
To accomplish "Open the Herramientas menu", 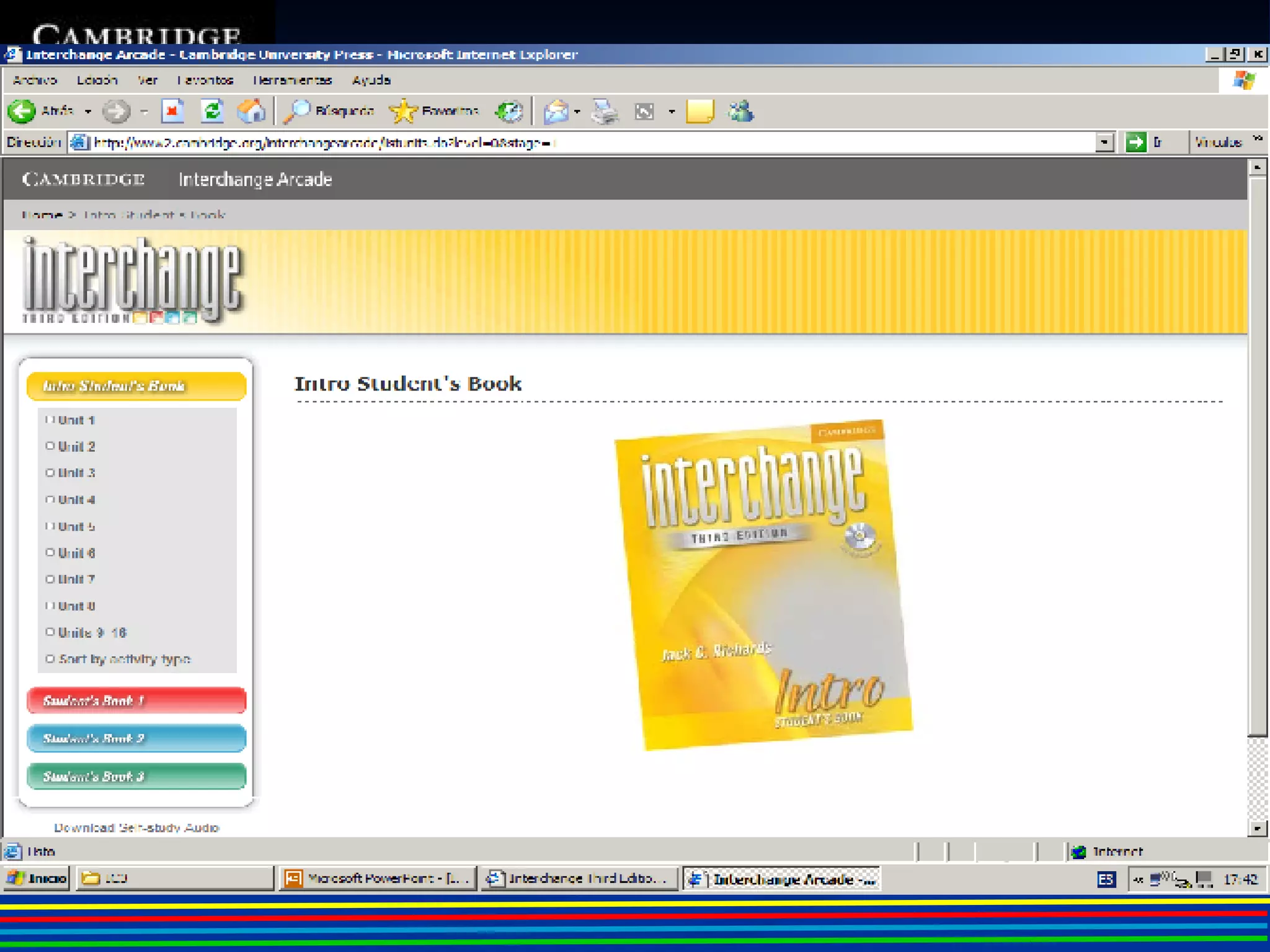I will tap(292, 80).
